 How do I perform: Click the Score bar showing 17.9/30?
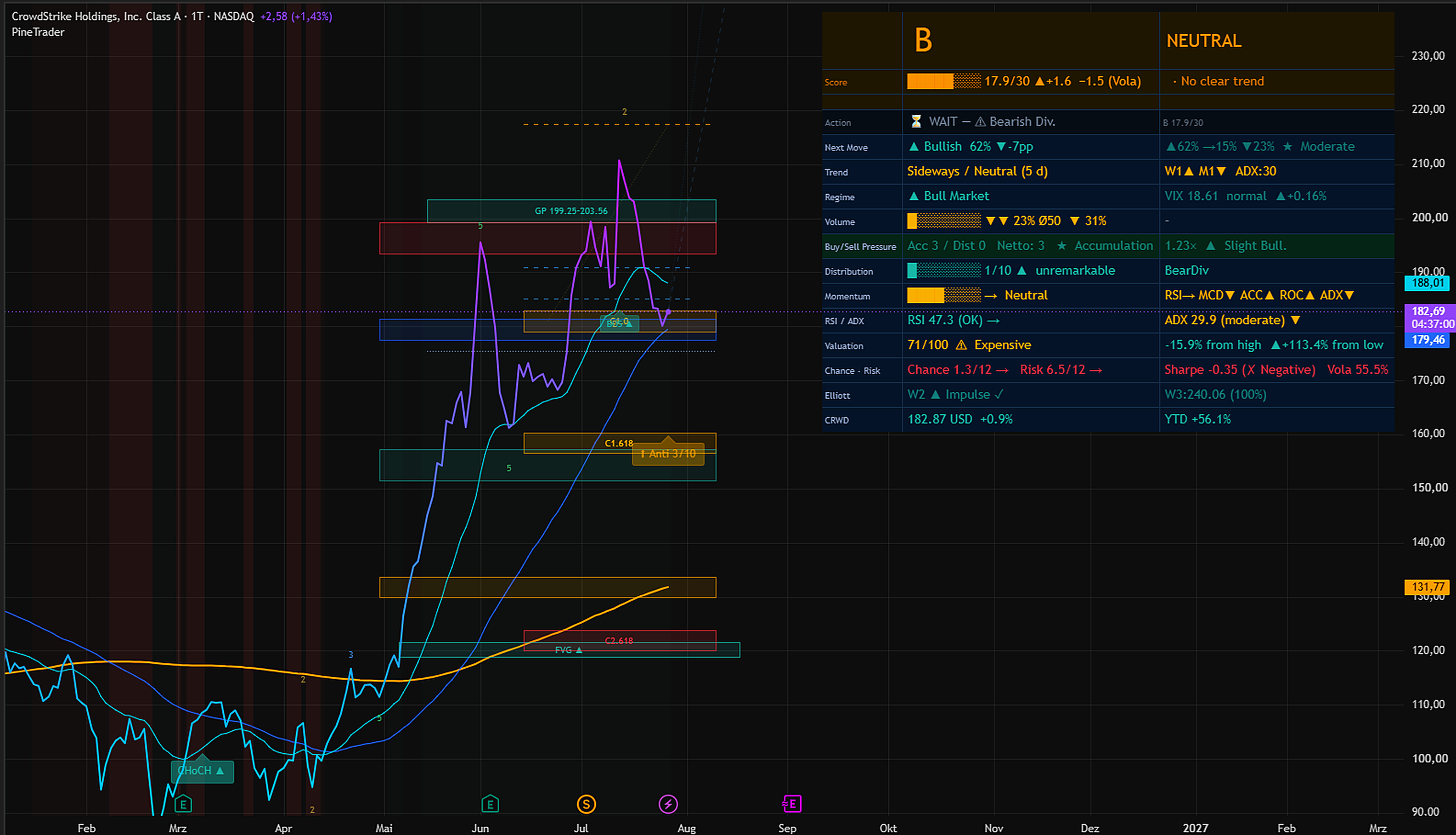[x=944, y=81]
